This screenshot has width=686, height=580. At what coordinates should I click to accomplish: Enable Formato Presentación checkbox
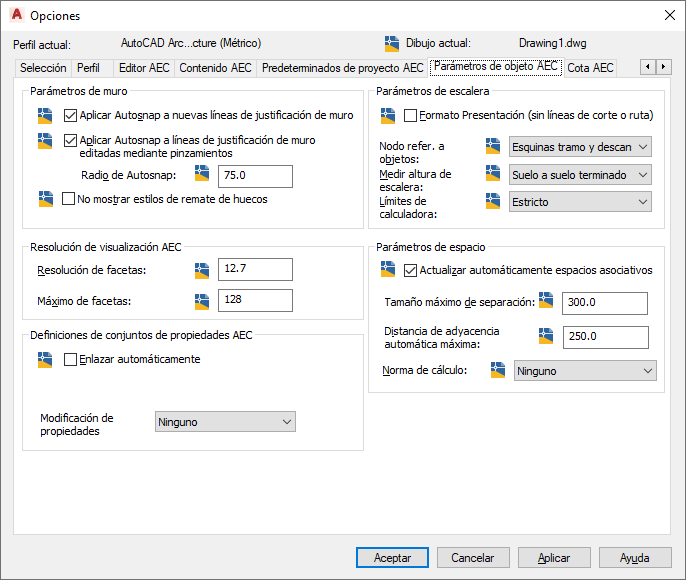[x=410, y=115]
